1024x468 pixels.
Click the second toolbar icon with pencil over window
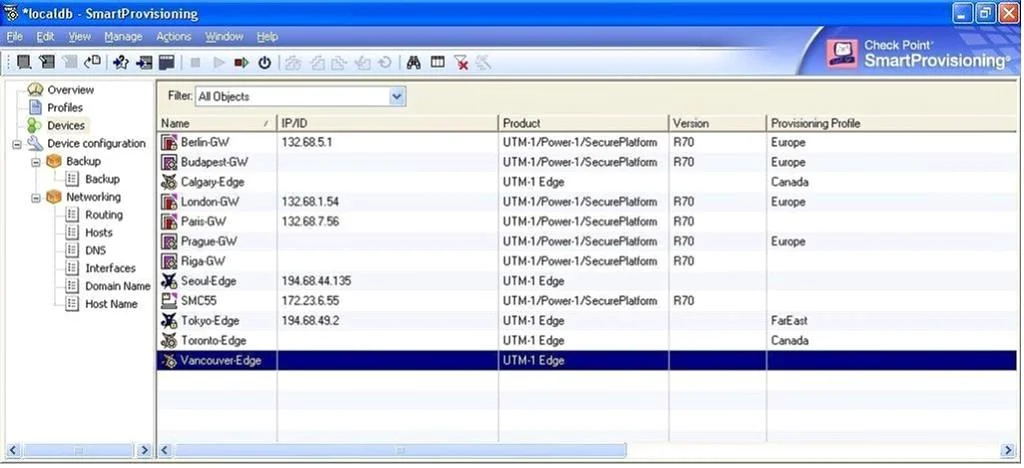[46, 63]
